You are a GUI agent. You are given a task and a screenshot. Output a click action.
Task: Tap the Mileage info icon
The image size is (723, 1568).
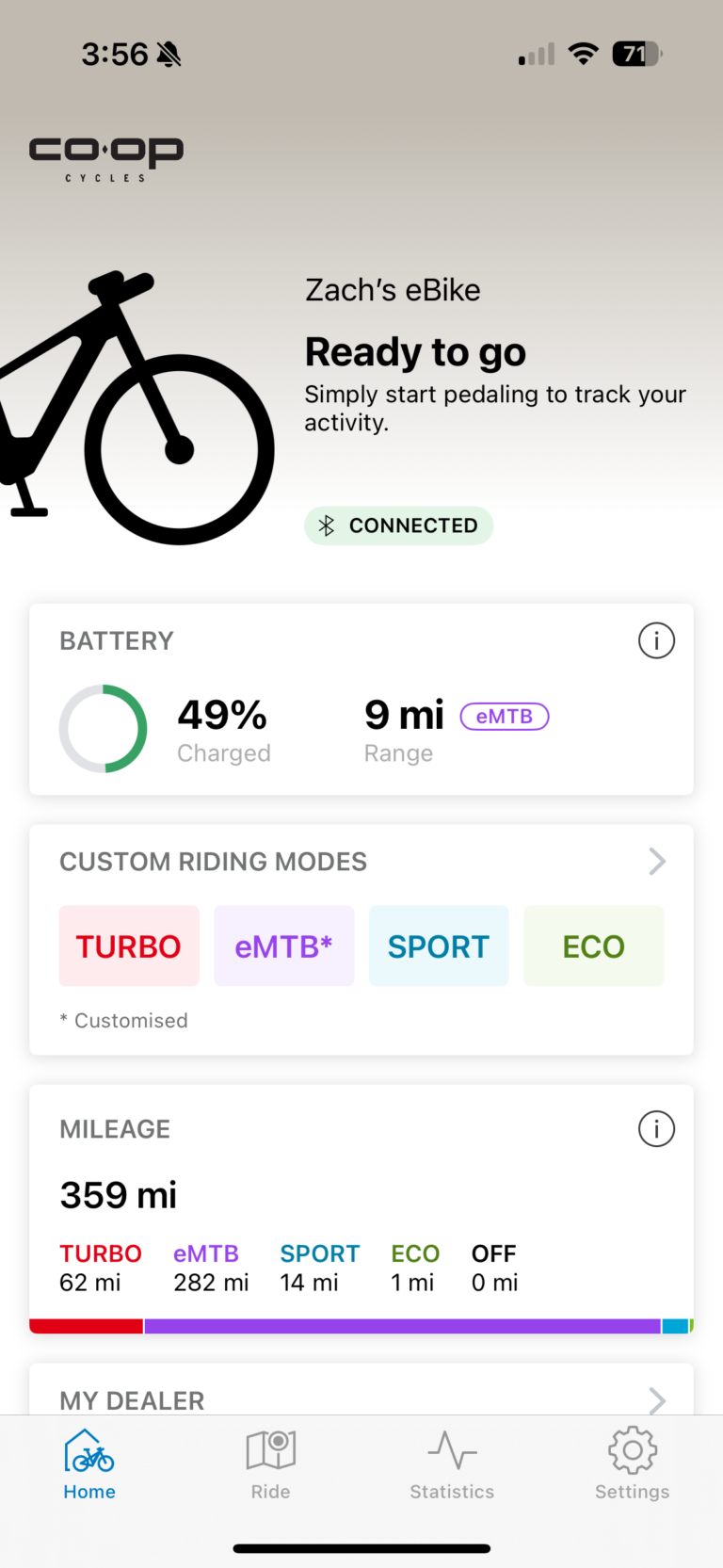point(656,1128)
